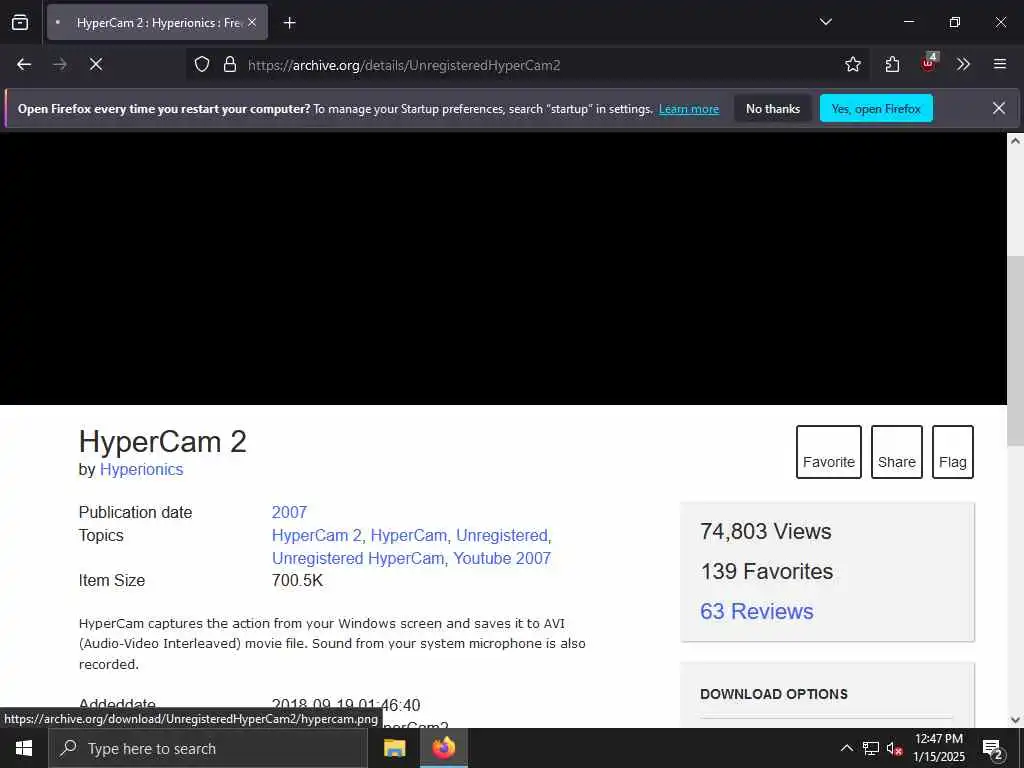Focus the archive.org address bar
1024x768 pixels.
(x=528, y=64)
